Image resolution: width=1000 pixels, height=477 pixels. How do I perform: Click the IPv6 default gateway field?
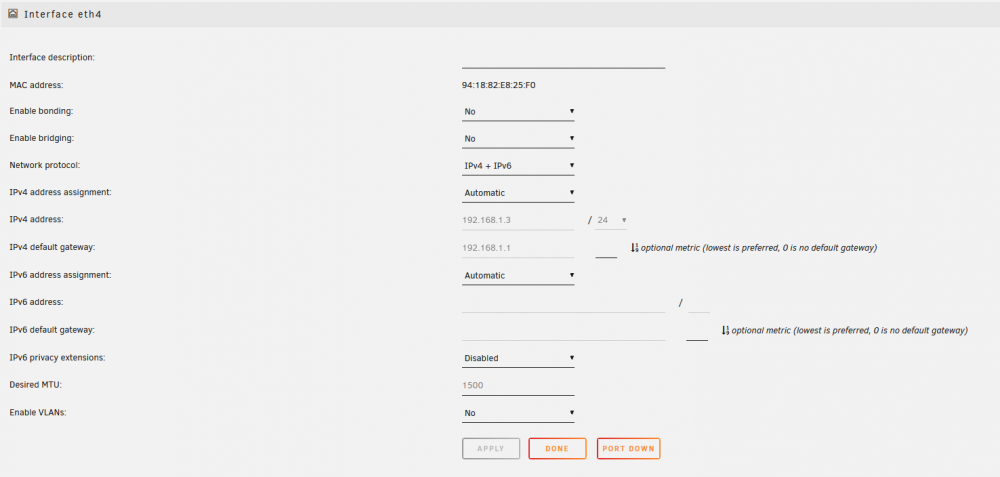pyautogui.click(x=563, y=330)
